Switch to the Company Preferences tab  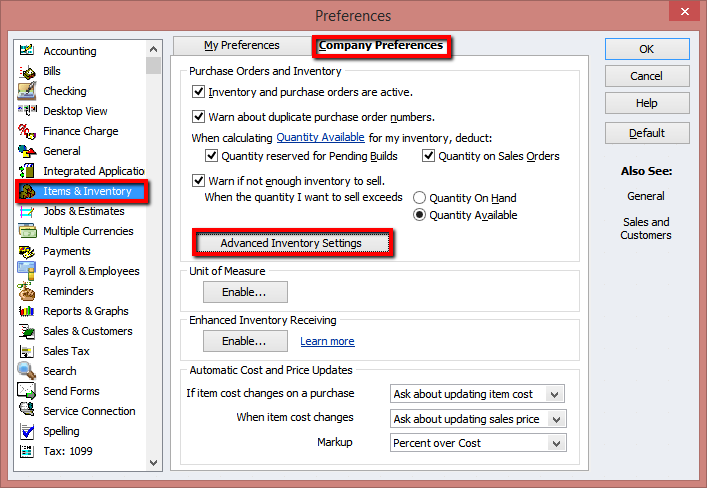(381, 46)
